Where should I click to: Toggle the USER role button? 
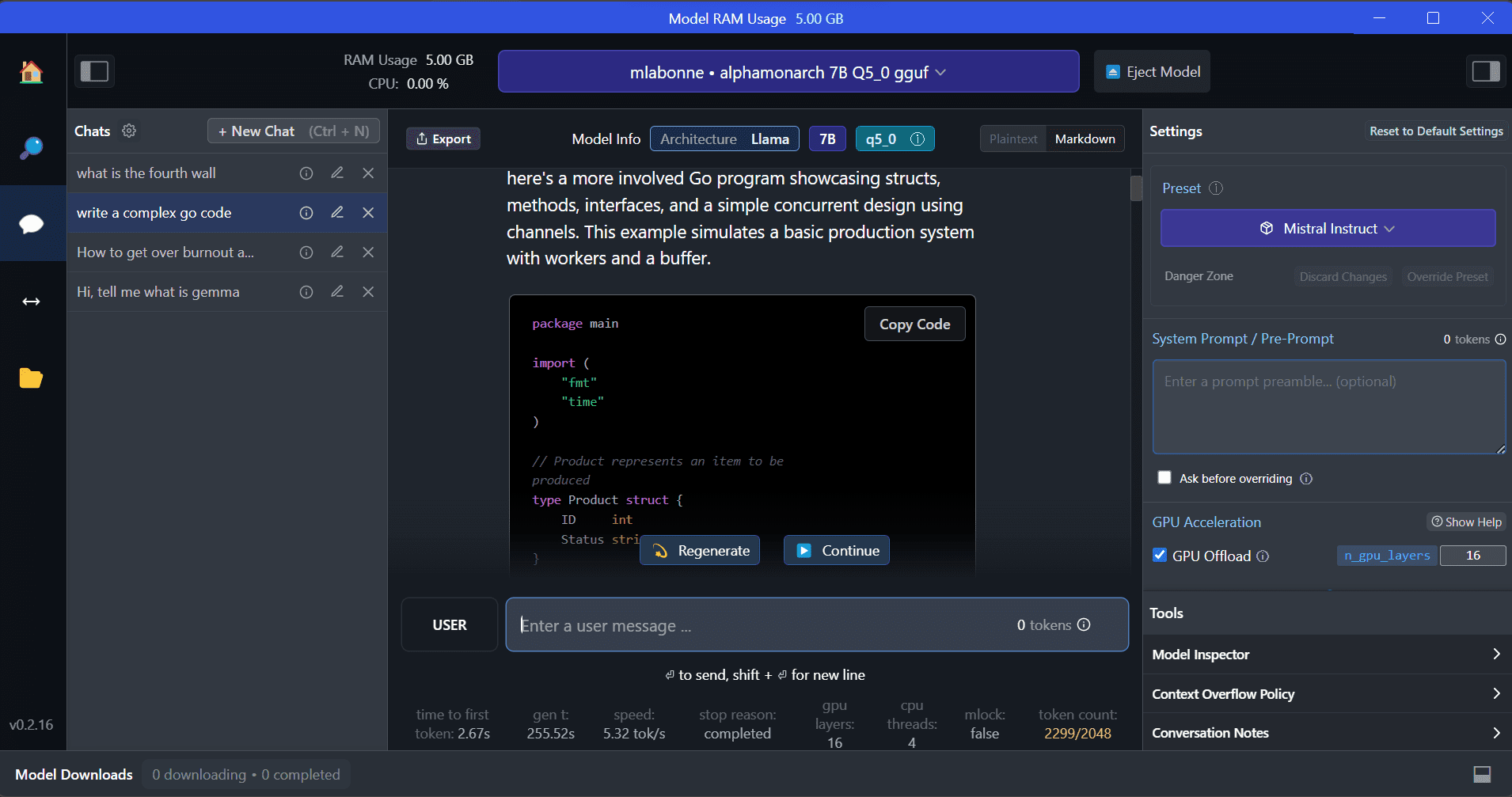(450, 624)
